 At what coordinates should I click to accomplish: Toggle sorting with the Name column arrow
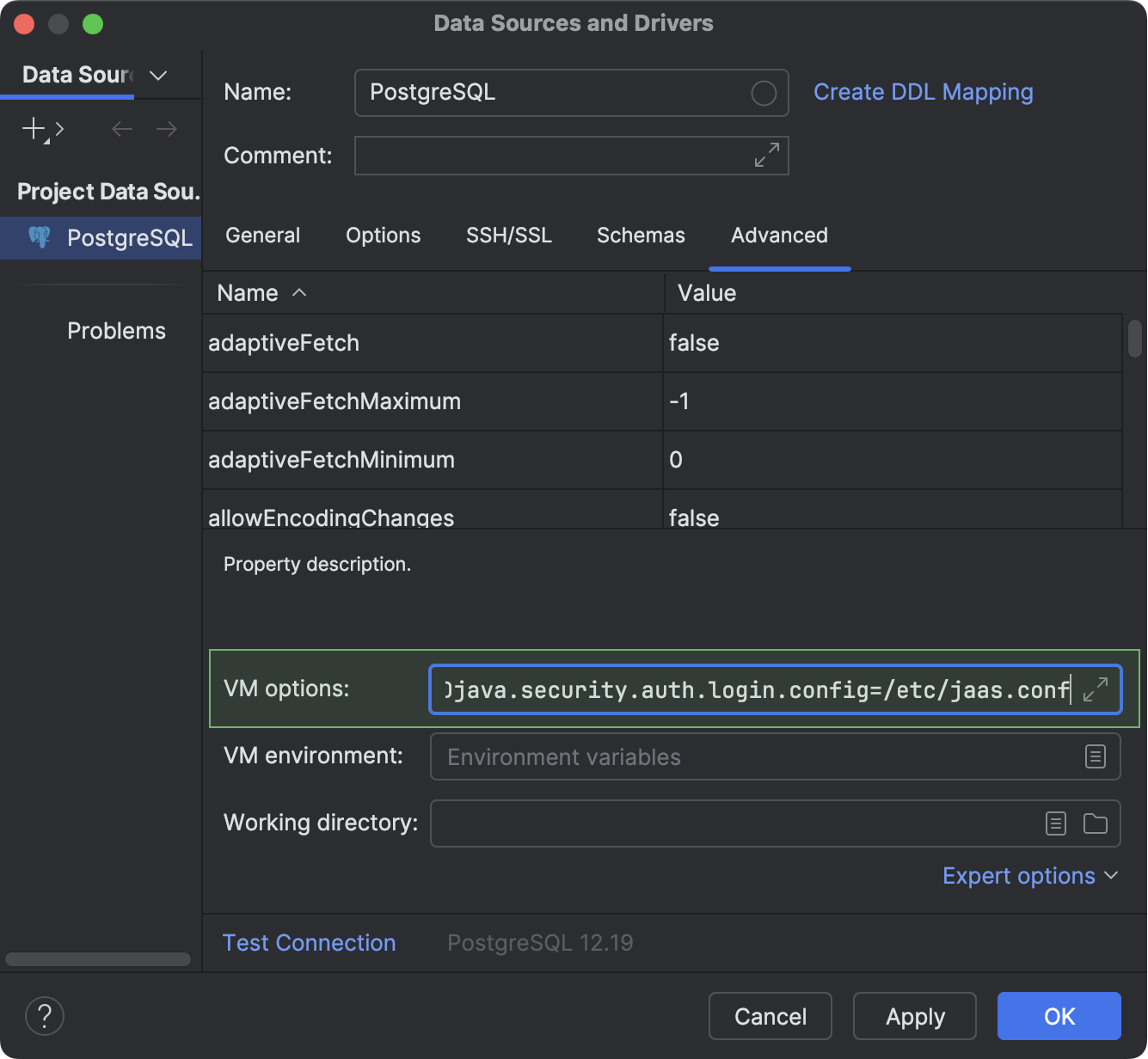(x=298, y=293)
